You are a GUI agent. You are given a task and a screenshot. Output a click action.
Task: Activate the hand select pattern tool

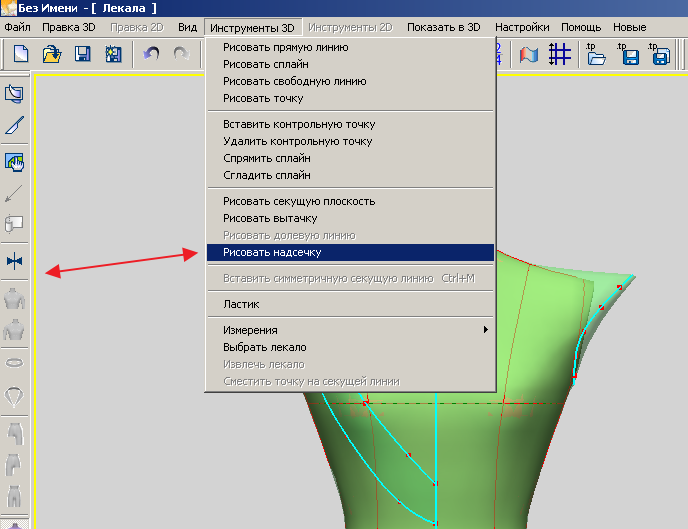(14, 162)
